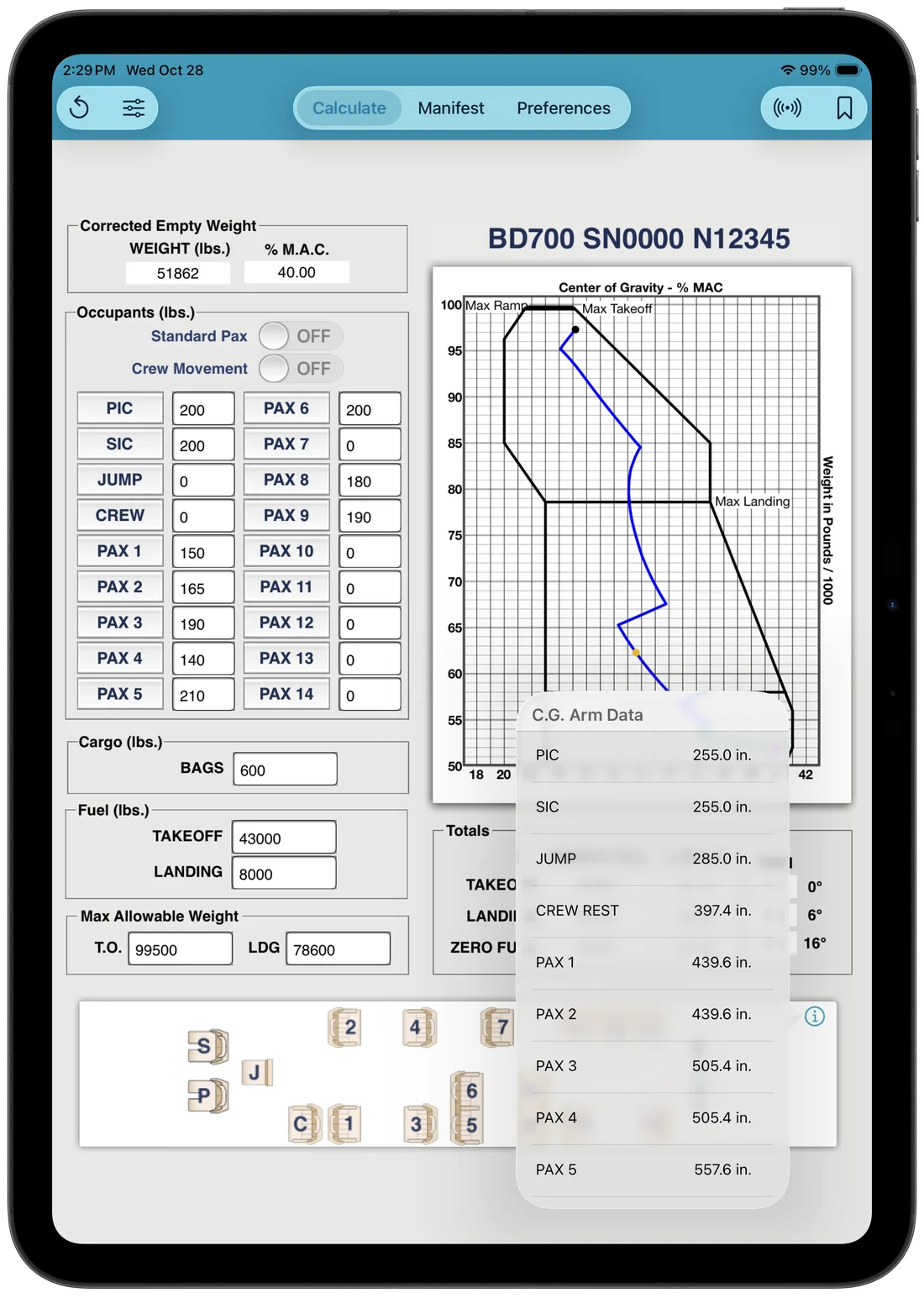Tap the SIC label button

tap(119, 444)
